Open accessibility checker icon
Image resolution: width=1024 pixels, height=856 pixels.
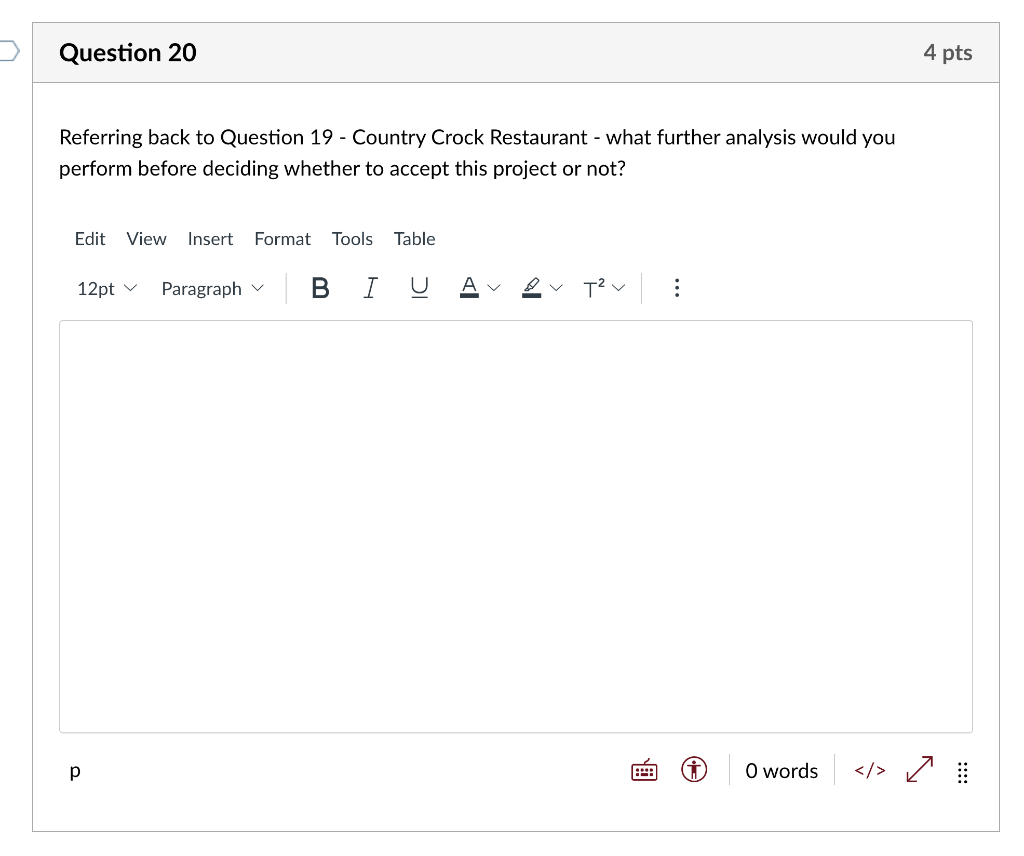pos(694,770)
